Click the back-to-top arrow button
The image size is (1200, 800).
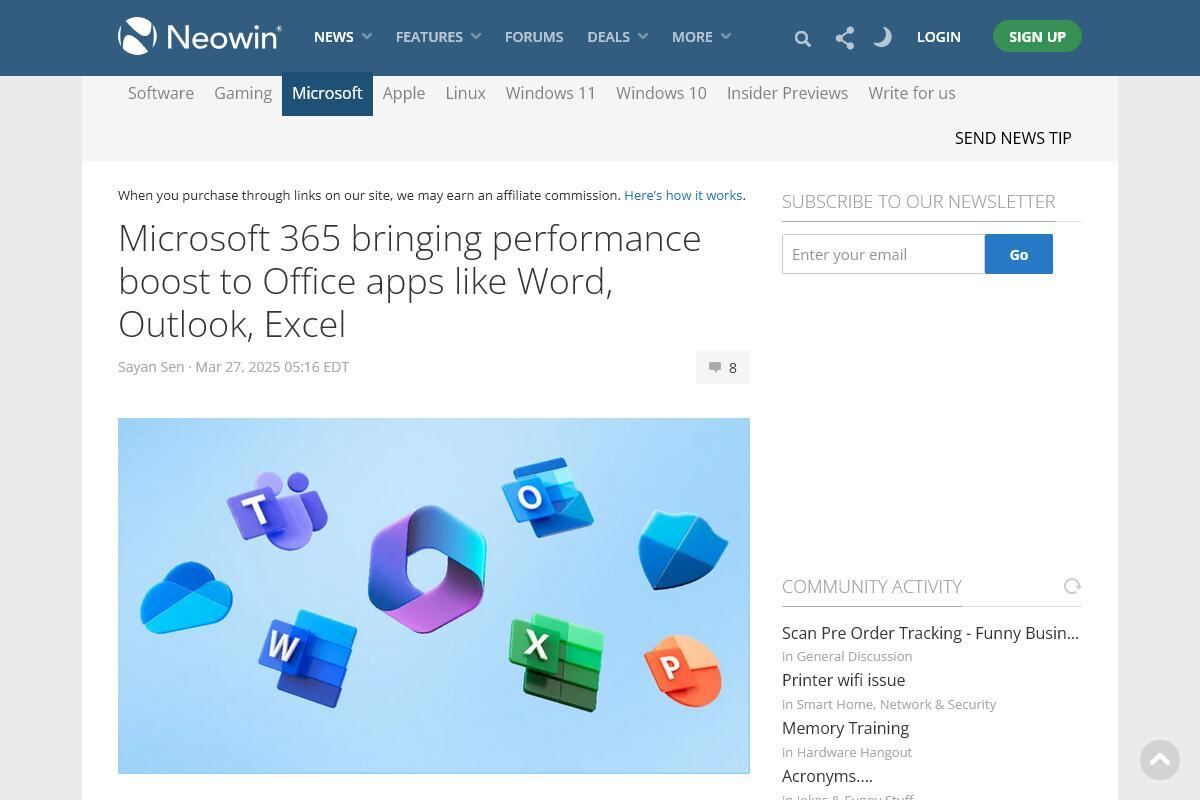(1160, 760)
